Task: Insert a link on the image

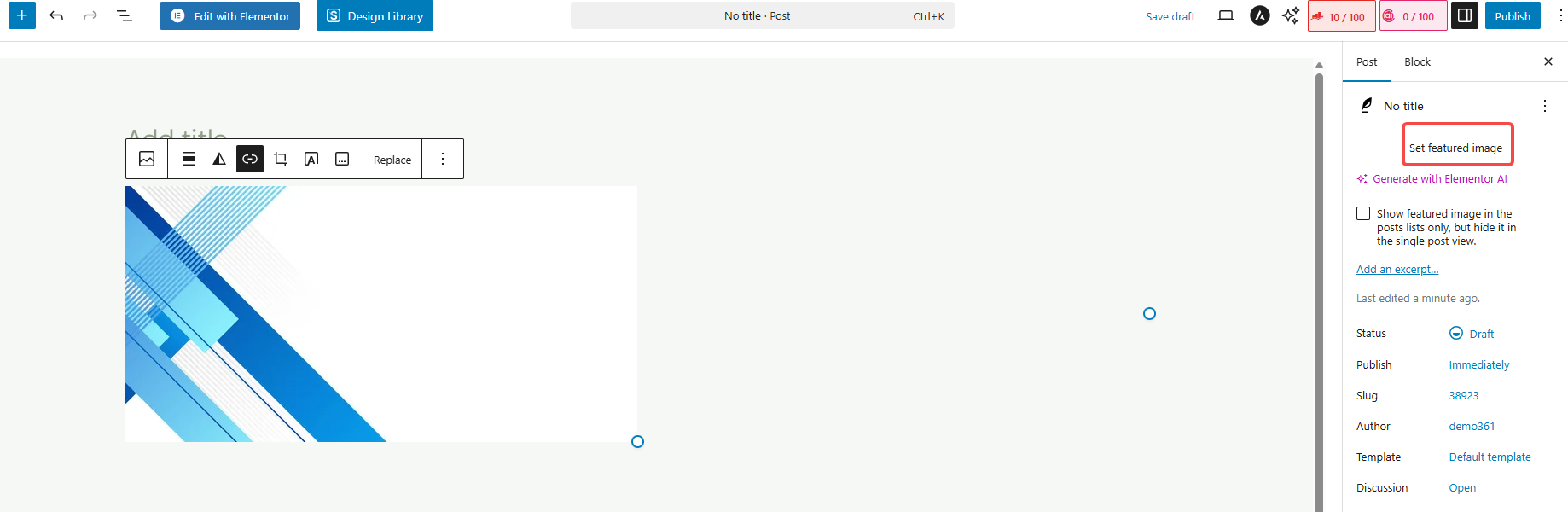Action: [x=250, y=159]
